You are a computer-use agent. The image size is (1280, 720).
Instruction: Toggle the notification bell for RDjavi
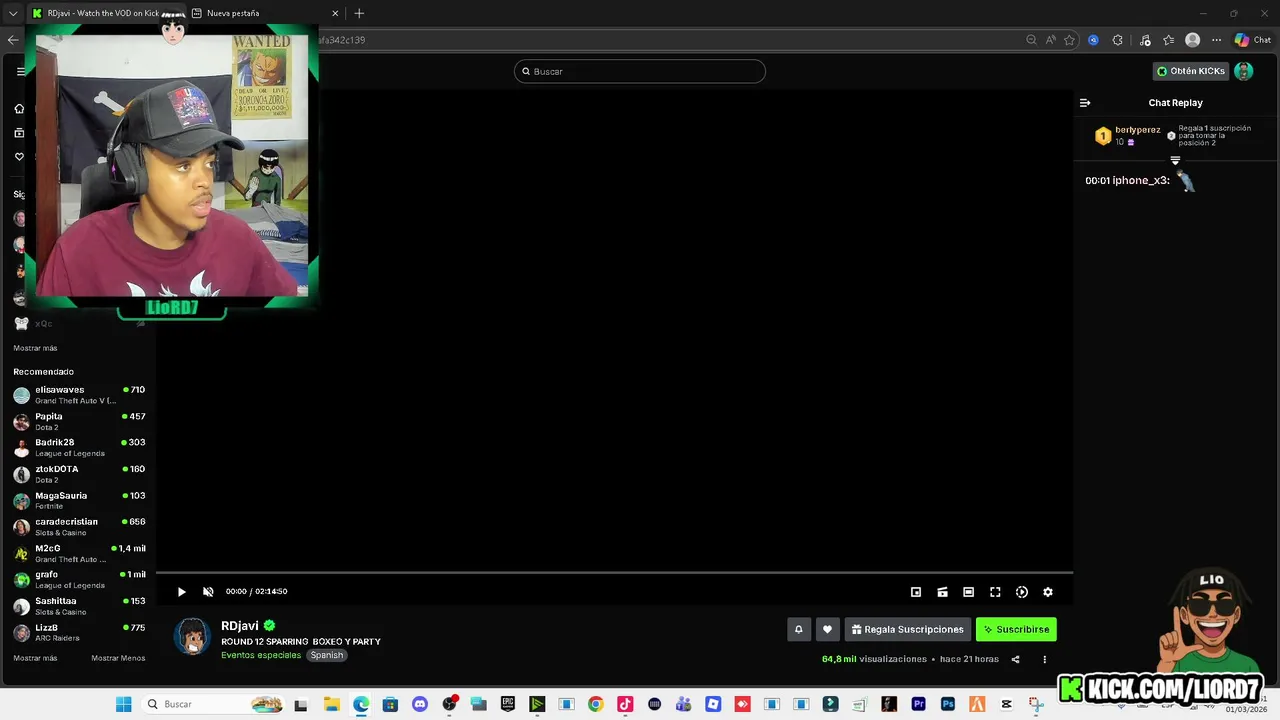[798, 629]
